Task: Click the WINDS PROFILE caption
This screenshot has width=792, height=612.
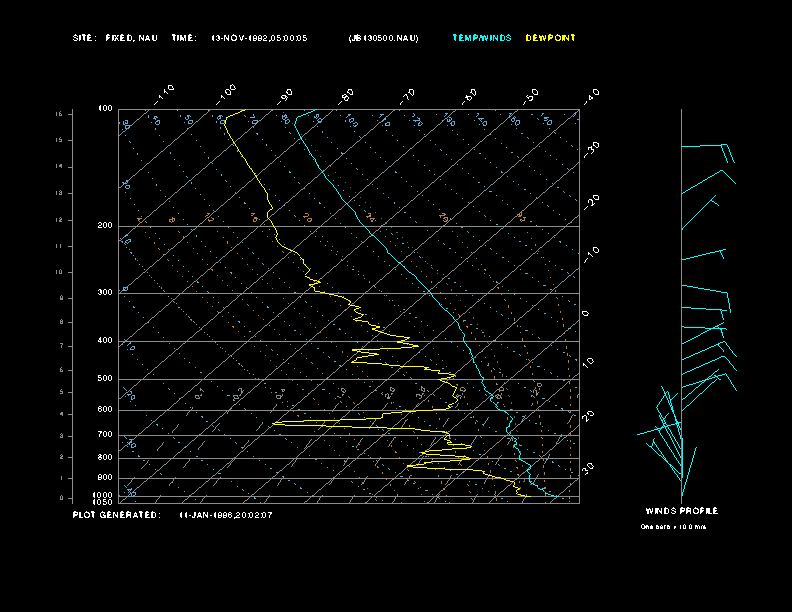Action: [x=681, y=511]
